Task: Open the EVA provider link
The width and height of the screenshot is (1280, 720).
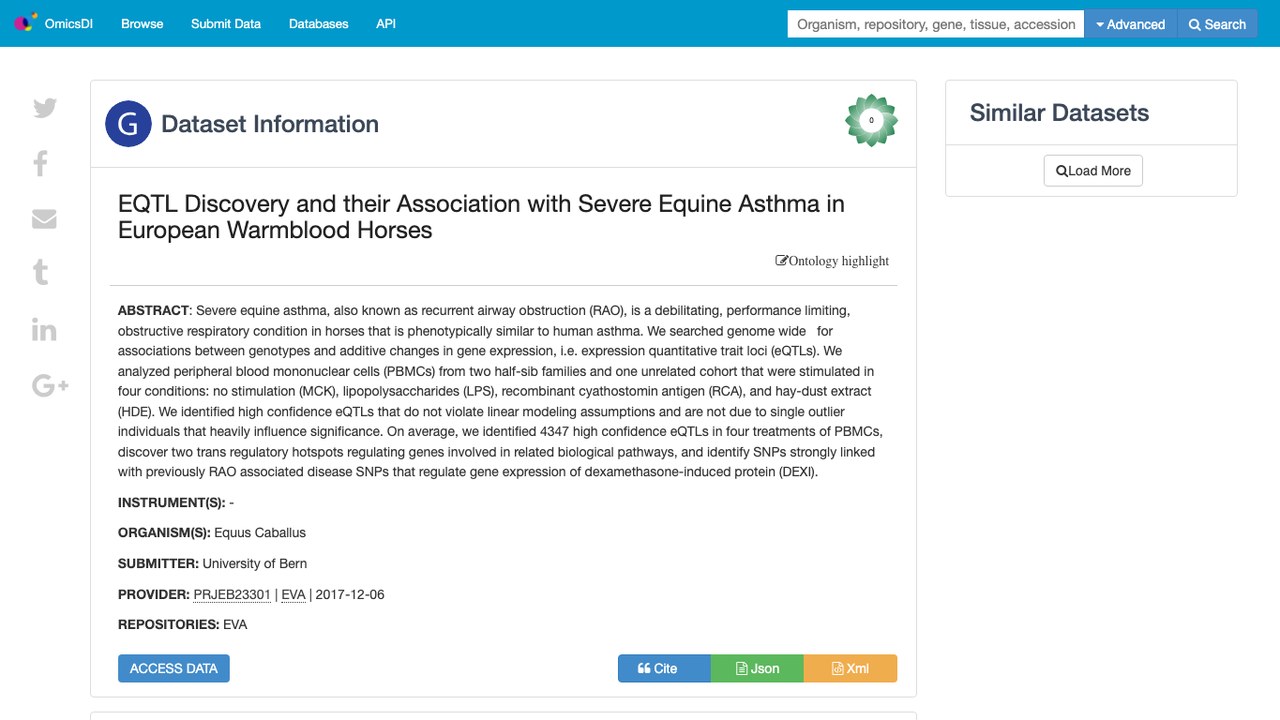Action: point(293,594)
